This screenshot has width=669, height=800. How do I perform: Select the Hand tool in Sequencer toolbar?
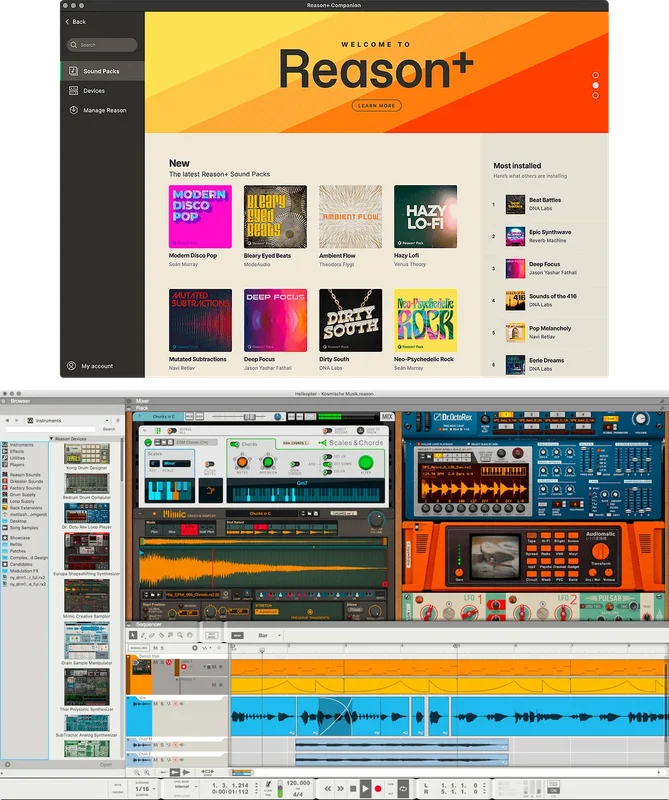(x=189, y=635)
